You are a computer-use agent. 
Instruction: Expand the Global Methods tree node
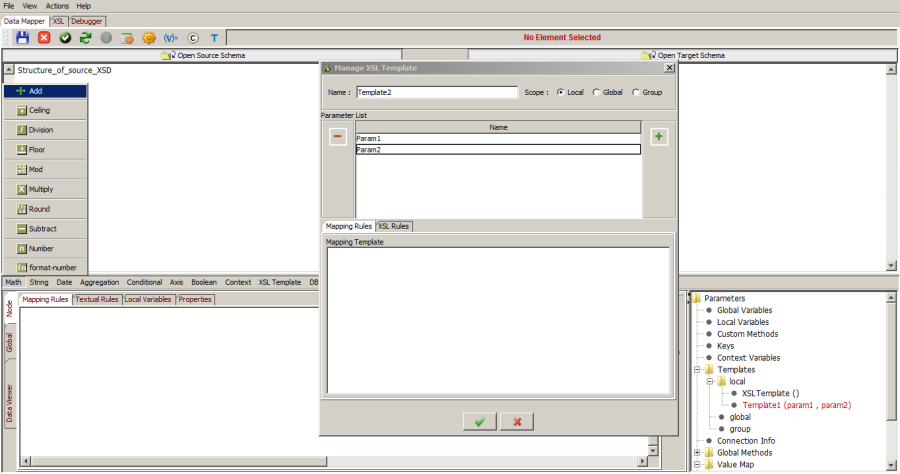pos(697,453)
